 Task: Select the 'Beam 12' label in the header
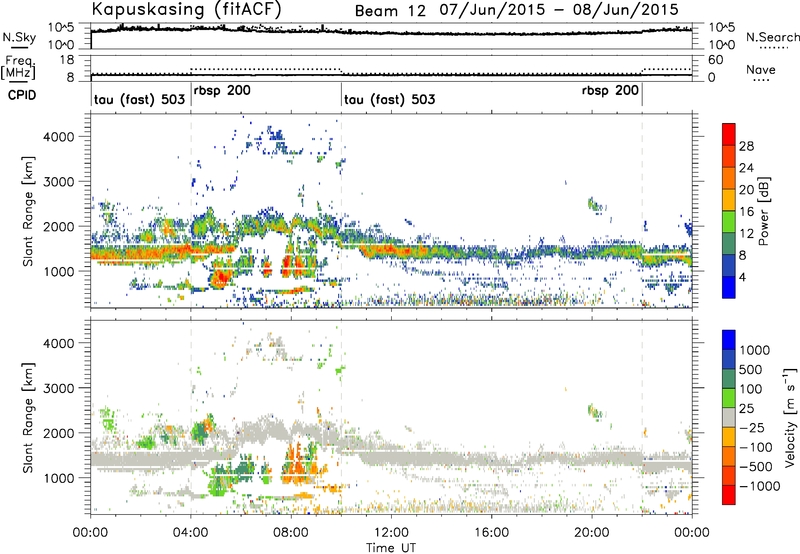point(390,11)
